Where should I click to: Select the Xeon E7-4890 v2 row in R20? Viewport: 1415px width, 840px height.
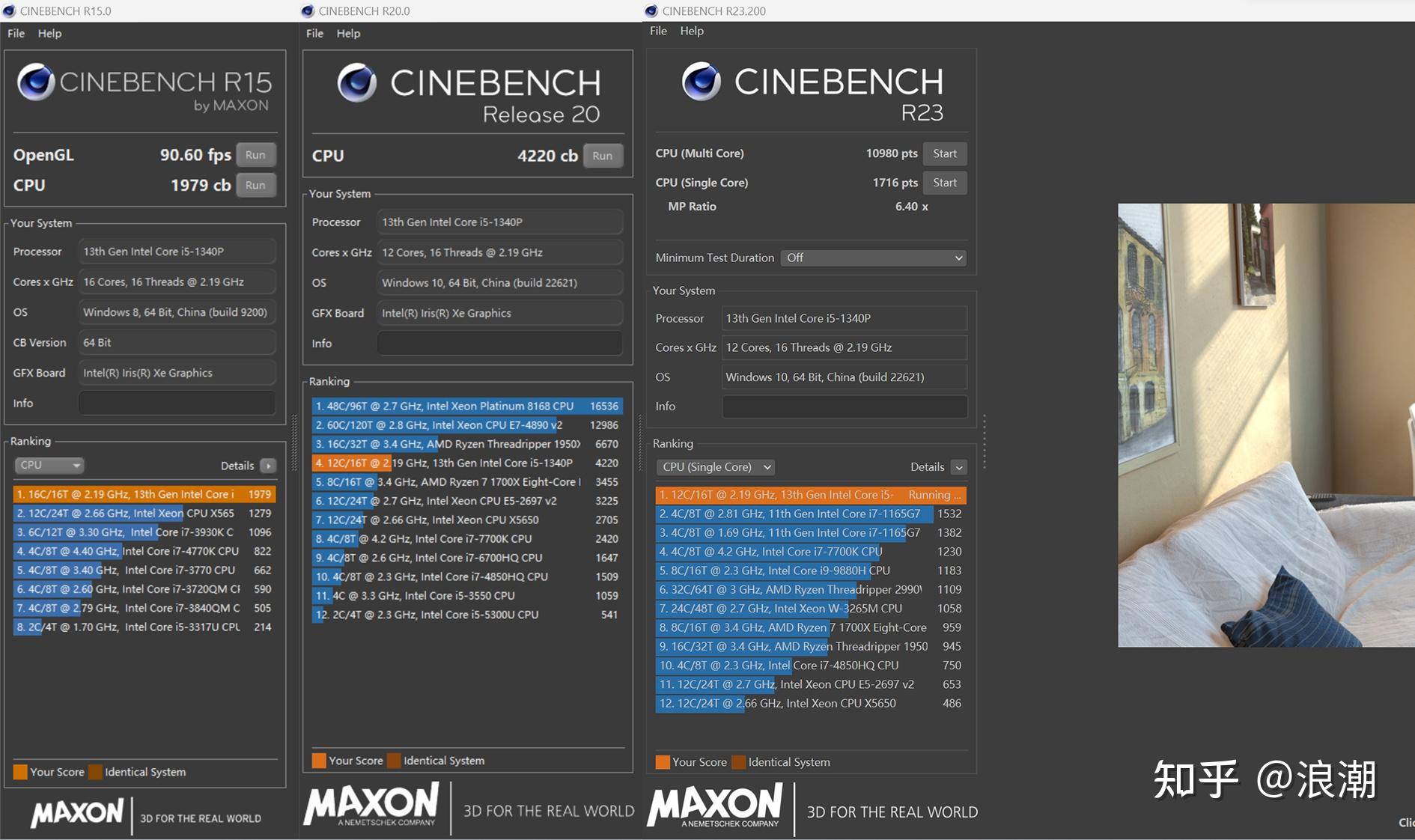click(467, 425)
